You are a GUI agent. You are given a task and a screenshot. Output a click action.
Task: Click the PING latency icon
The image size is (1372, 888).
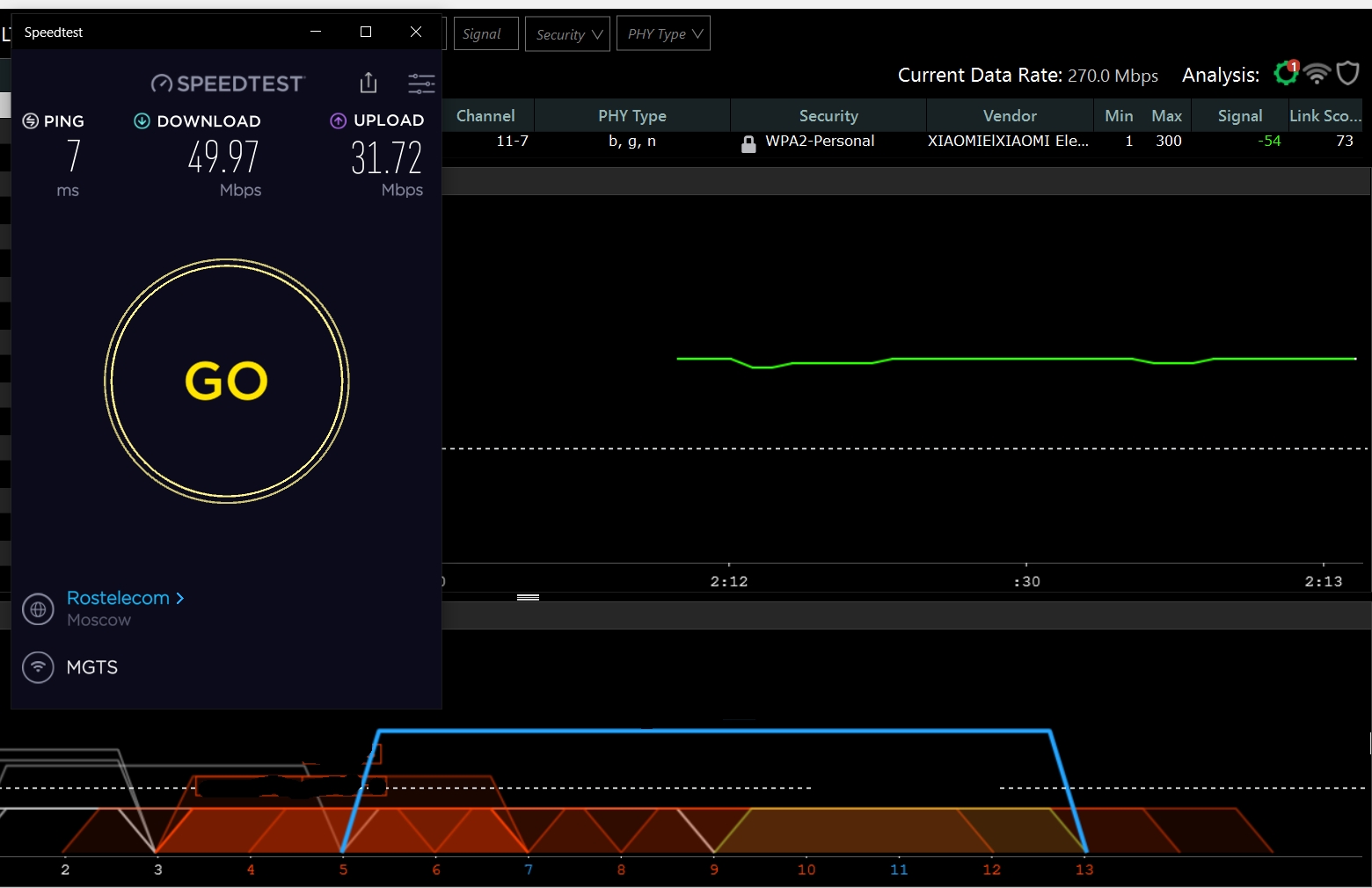31,121
